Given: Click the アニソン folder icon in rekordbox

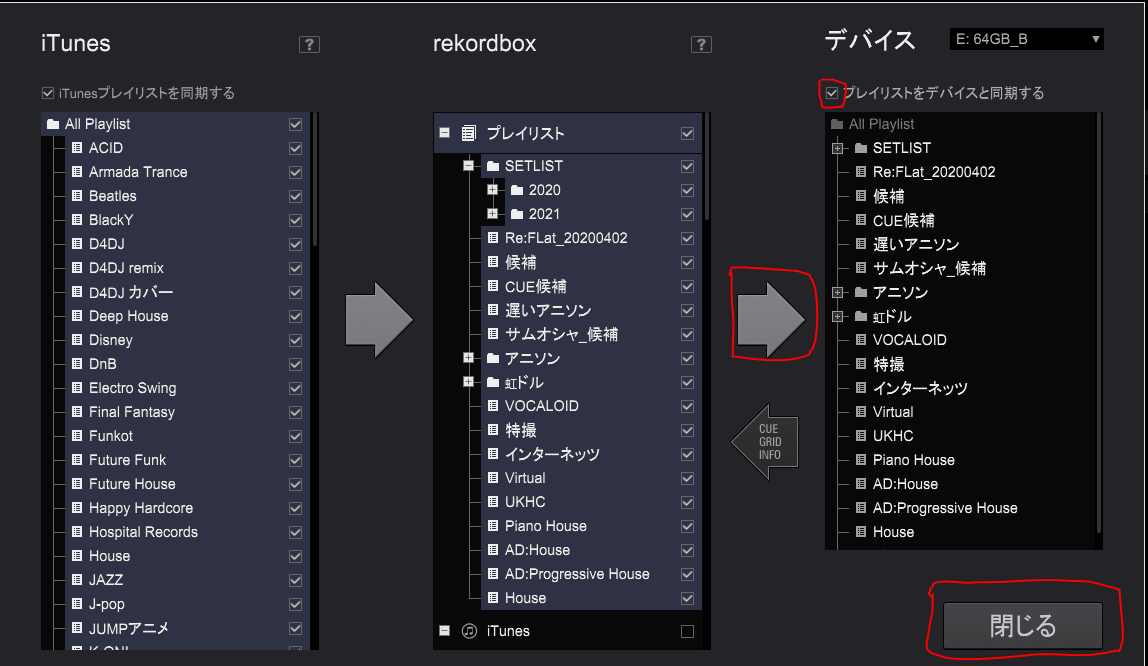Looking at the screenshot, I should [493, 359].
